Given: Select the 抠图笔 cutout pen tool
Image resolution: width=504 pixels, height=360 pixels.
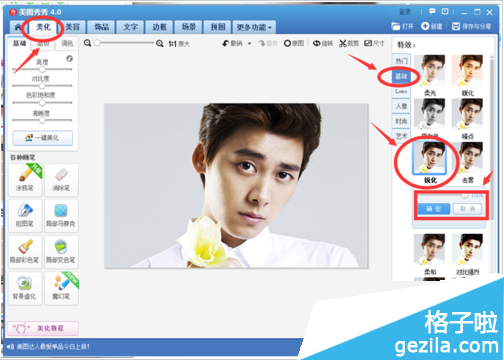Looking at the screenshot, I should [x=25, y=216].
